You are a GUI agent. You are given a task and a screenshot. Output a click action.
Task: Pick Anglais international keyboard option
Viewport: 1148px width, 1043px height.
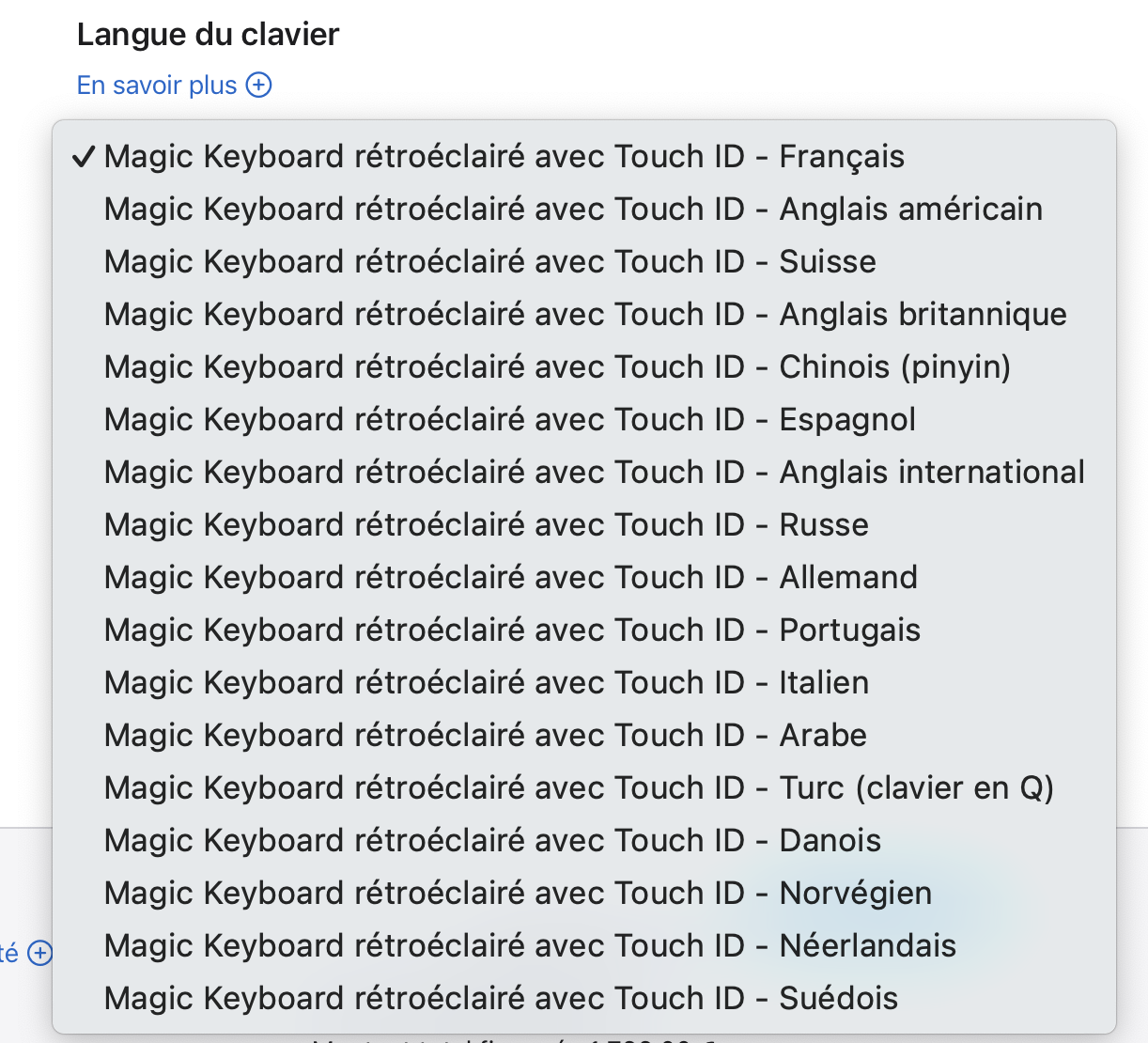pos(594,472)
